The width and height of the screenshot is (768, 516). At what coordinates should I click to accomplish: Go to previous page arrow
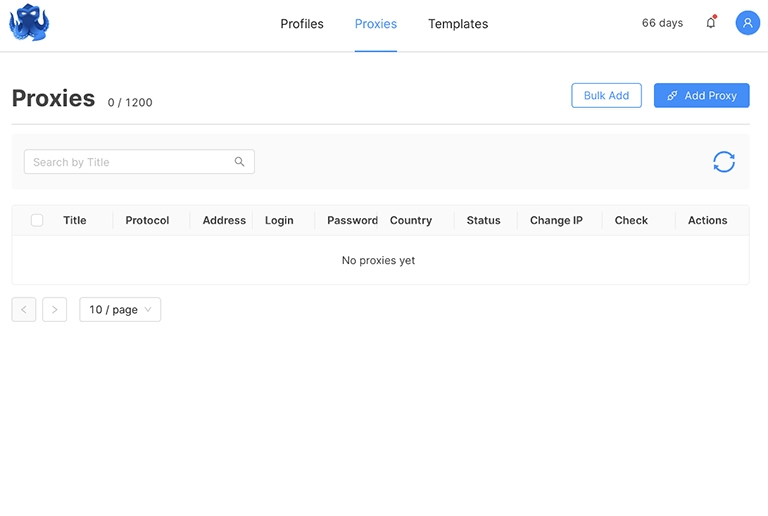[x=24, y=309]
